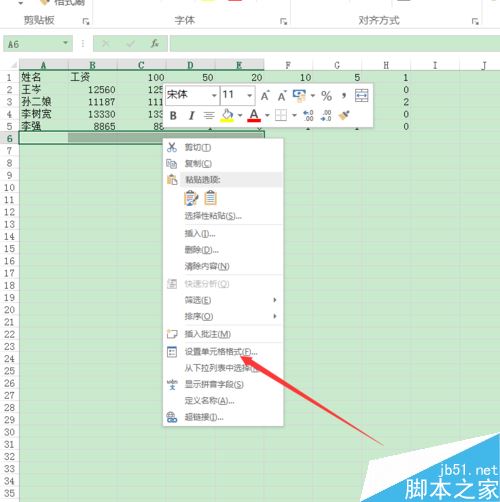Click cell containing 李树宾
Image resolution: width=500 pixels, height=502 pixels.
click(44, 114)
